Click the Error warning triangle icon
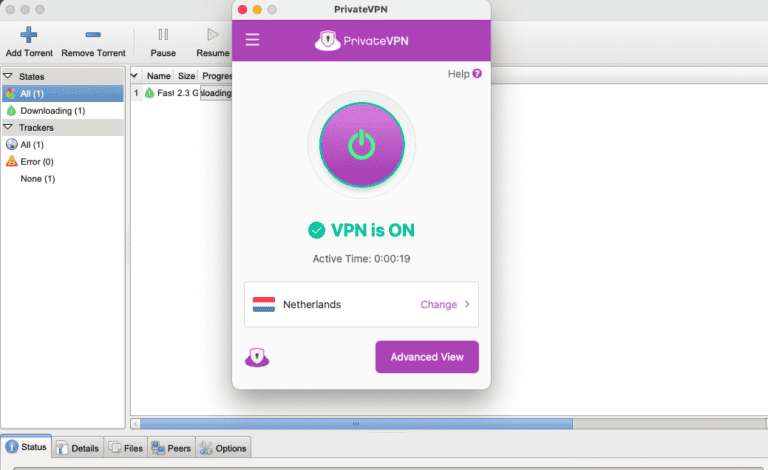768x470 pixels. pos(11,161)
